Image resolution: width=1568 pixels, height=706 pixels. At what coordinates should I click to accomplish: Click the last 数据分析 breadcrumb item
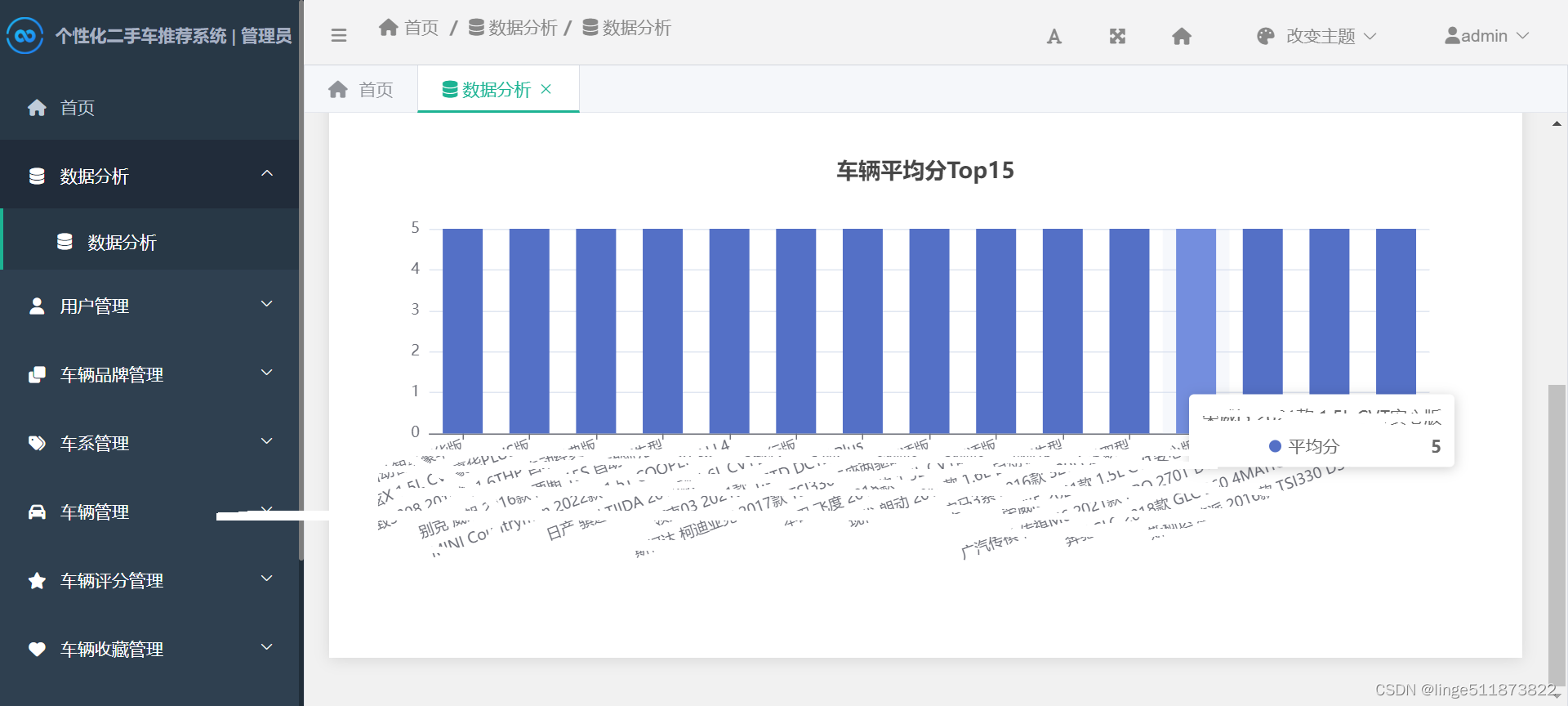click(637, 28)
